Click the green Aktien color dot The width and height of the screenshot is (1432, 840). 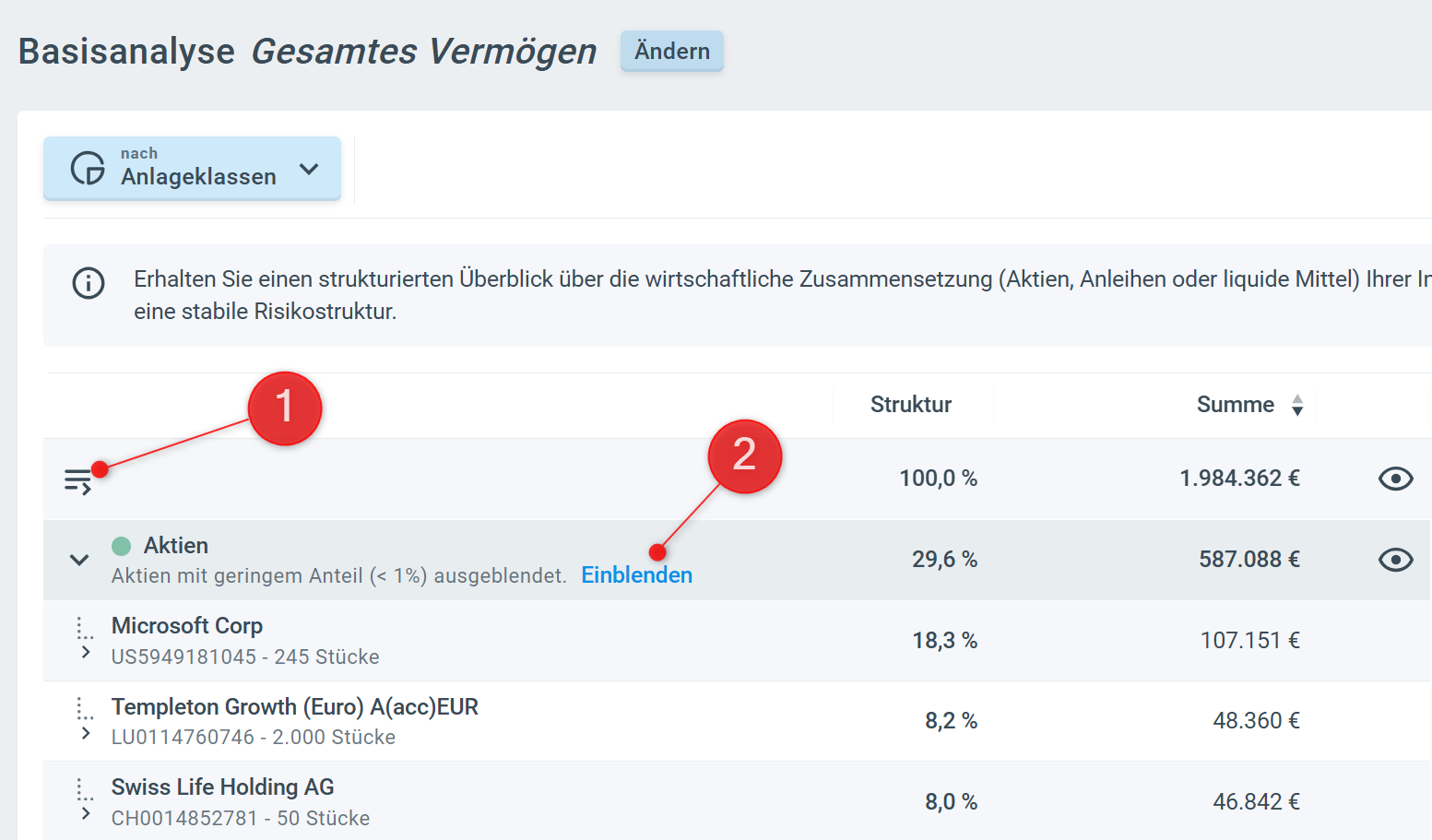[121, 546]
